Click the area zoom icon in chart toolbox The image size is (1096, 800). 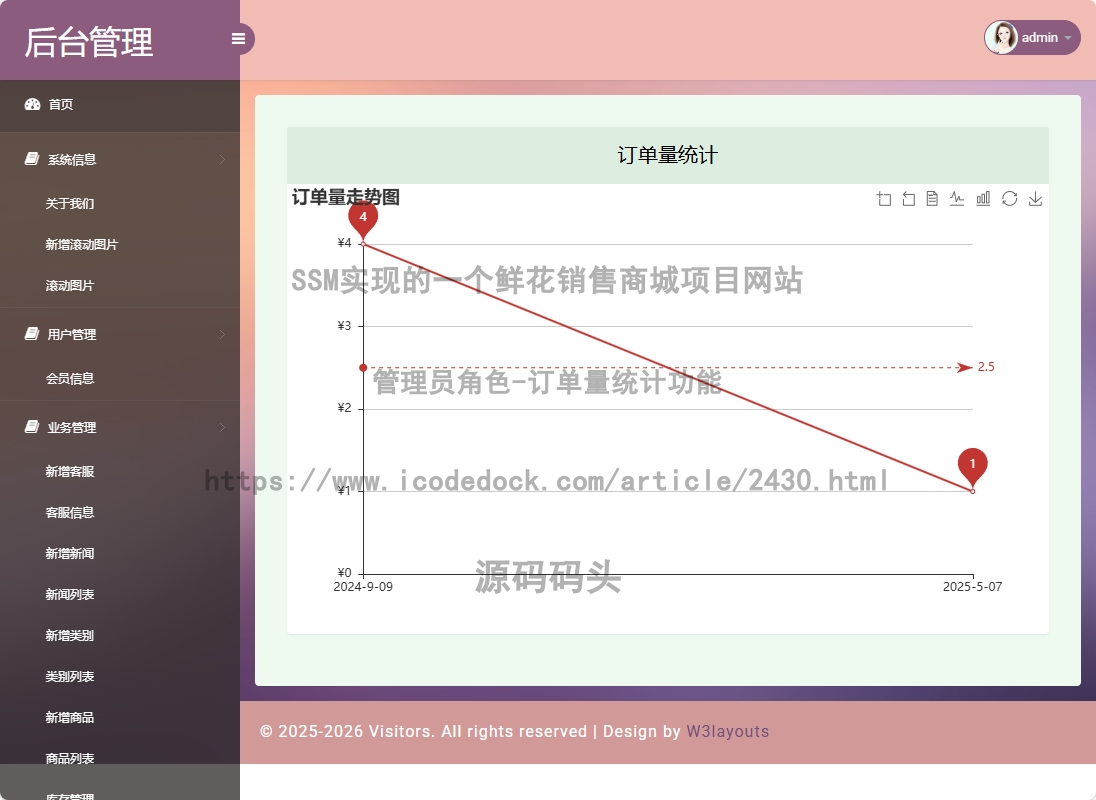(884, 199)
